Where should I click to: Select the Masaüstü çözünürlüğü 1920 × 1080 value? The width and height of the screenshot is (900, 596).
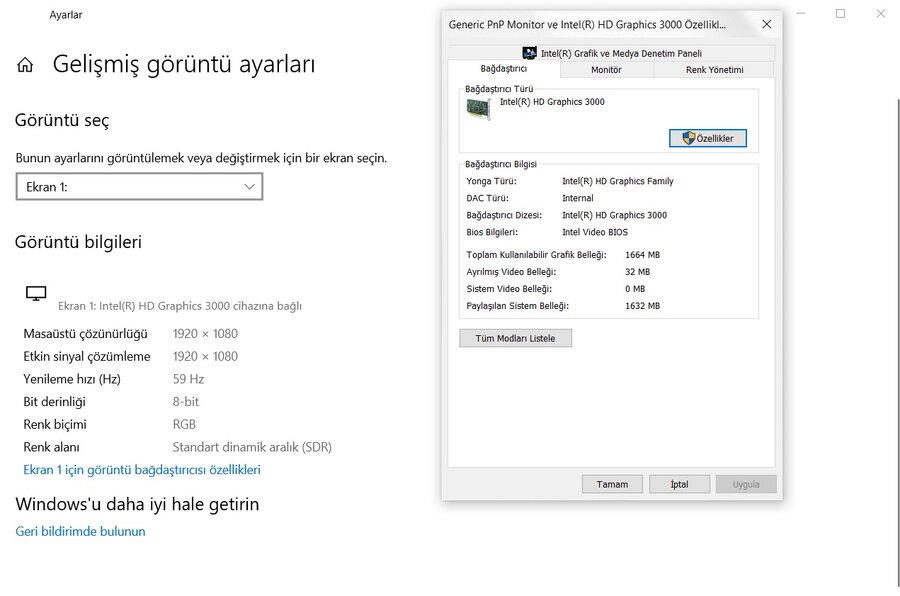tap(205, 334)
